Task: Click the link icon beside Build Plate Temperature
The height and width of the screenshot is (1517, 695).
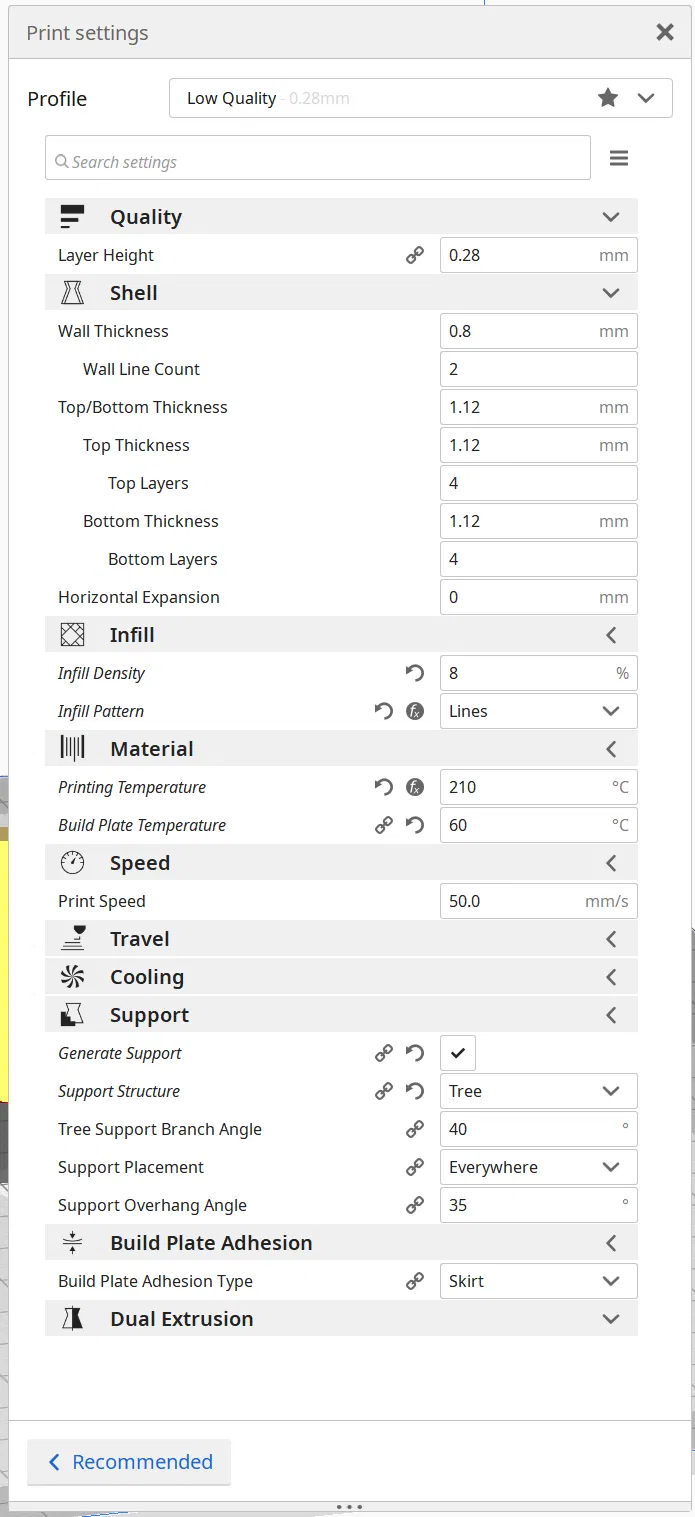Action: pyautogui.click(x=383, y=825)
